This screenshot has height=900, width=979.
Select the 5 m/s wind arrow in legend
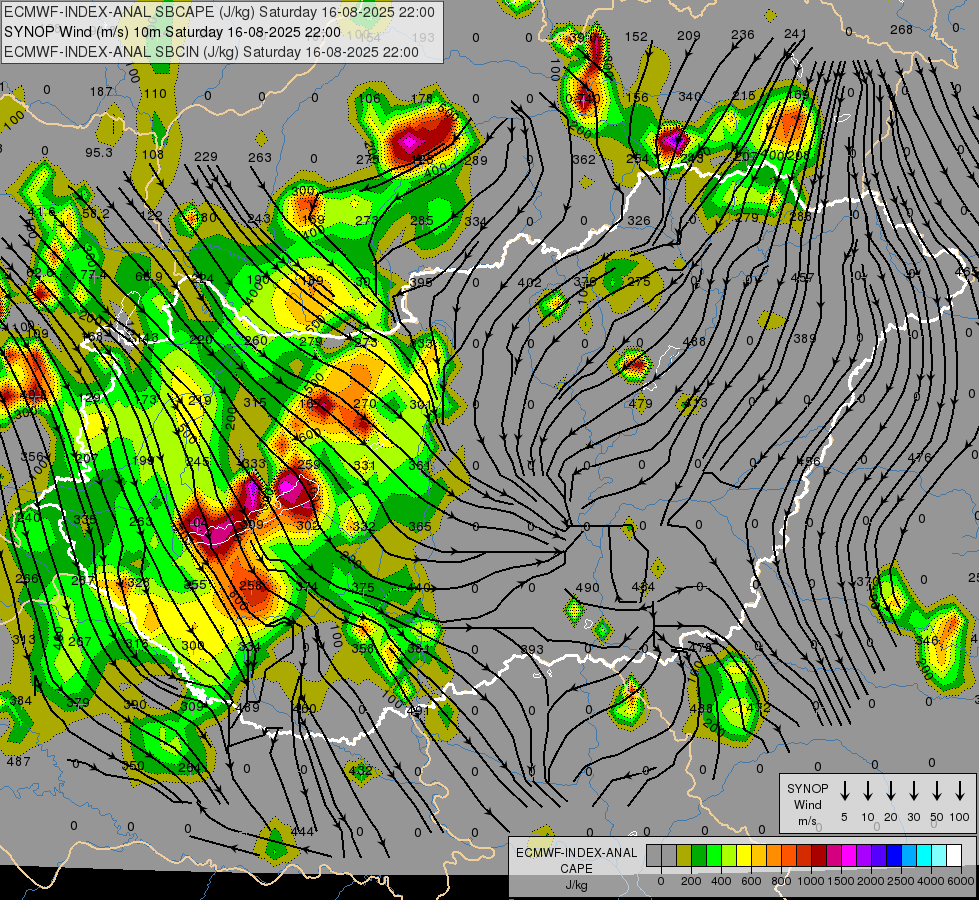(x=844, y=791)
